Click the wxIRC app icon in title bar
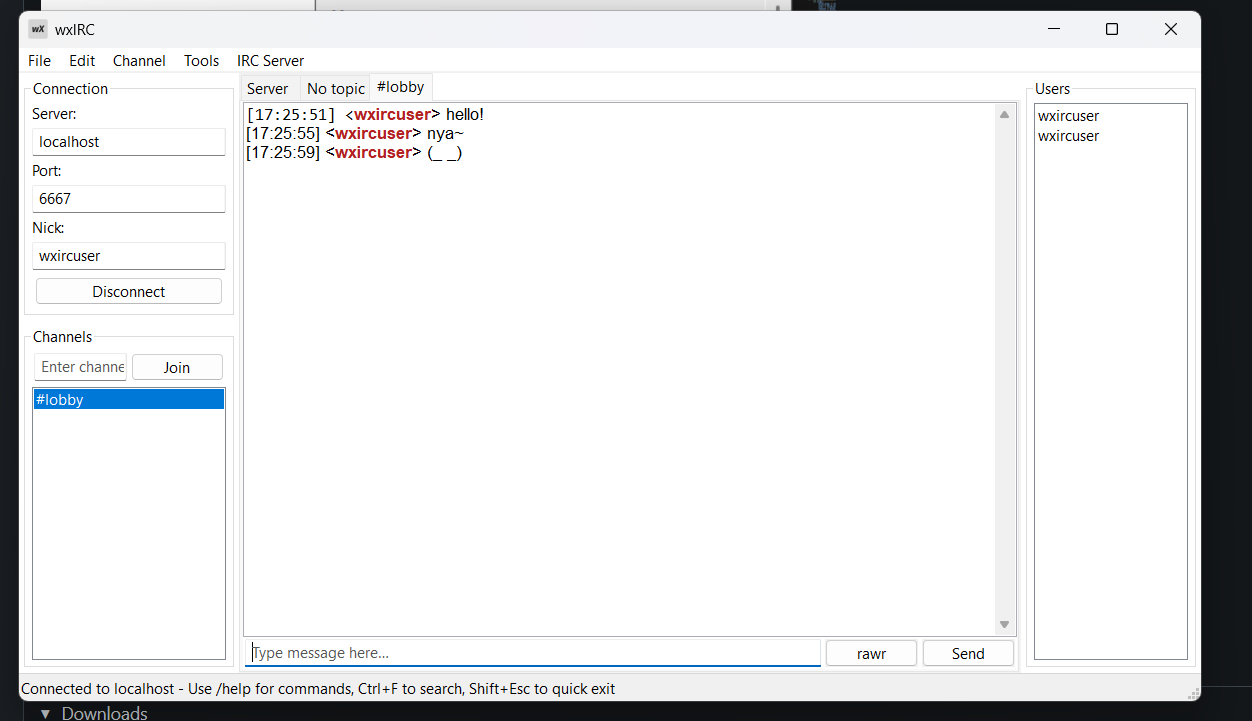Viewport: 1252px width, 721px height. pyautogui.click(x=38, y=29)
